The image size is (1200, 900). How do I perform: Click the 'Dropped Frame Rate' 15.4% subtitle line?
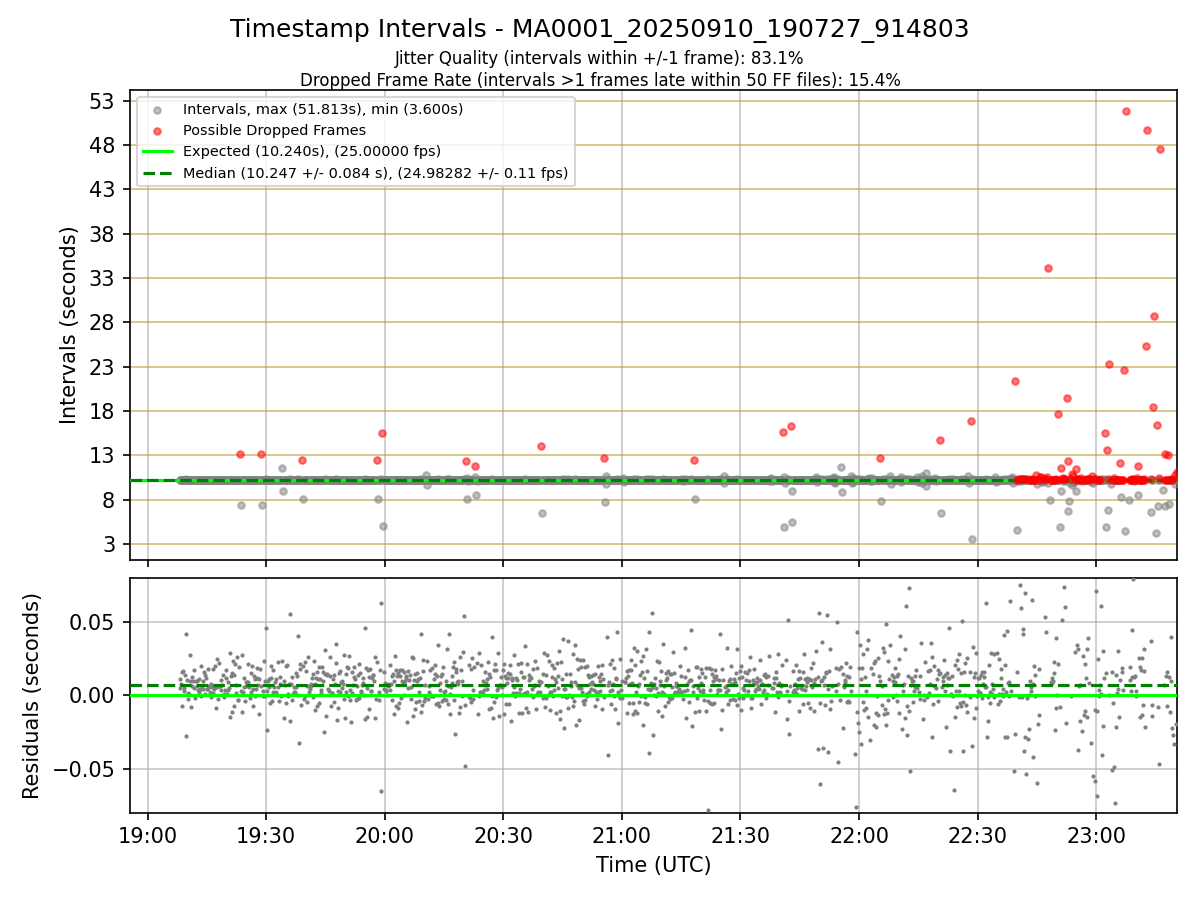pos(600,80)
